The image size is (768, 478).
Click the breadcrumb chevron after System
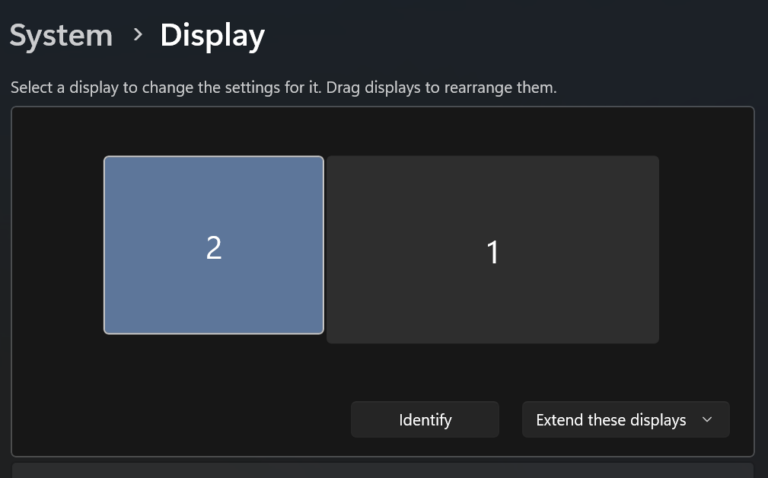click(137, 36)
